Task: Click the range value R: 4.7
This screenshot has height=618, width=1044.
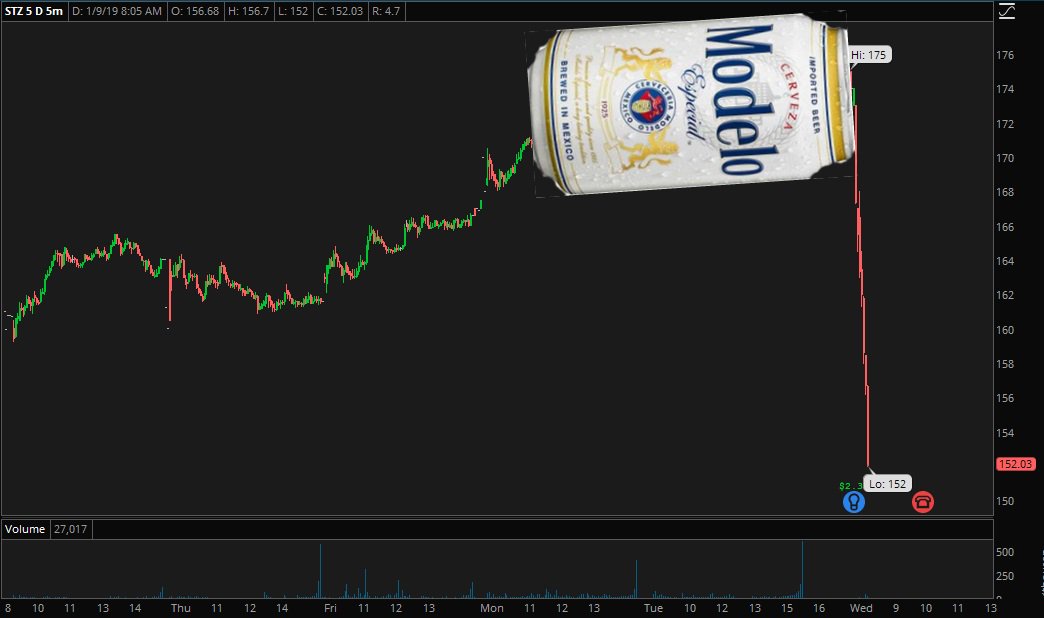Action: 386,11
